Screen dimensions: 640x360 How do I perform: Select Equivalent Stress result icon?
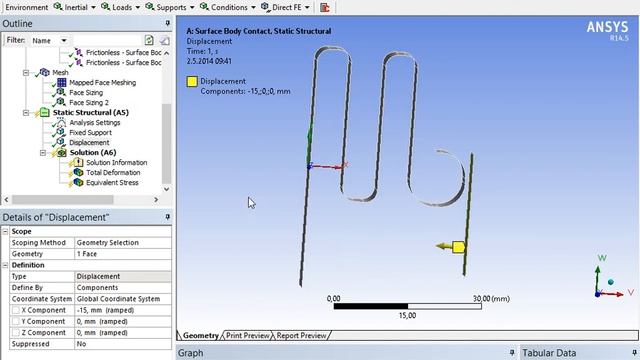tap(78, 182)
